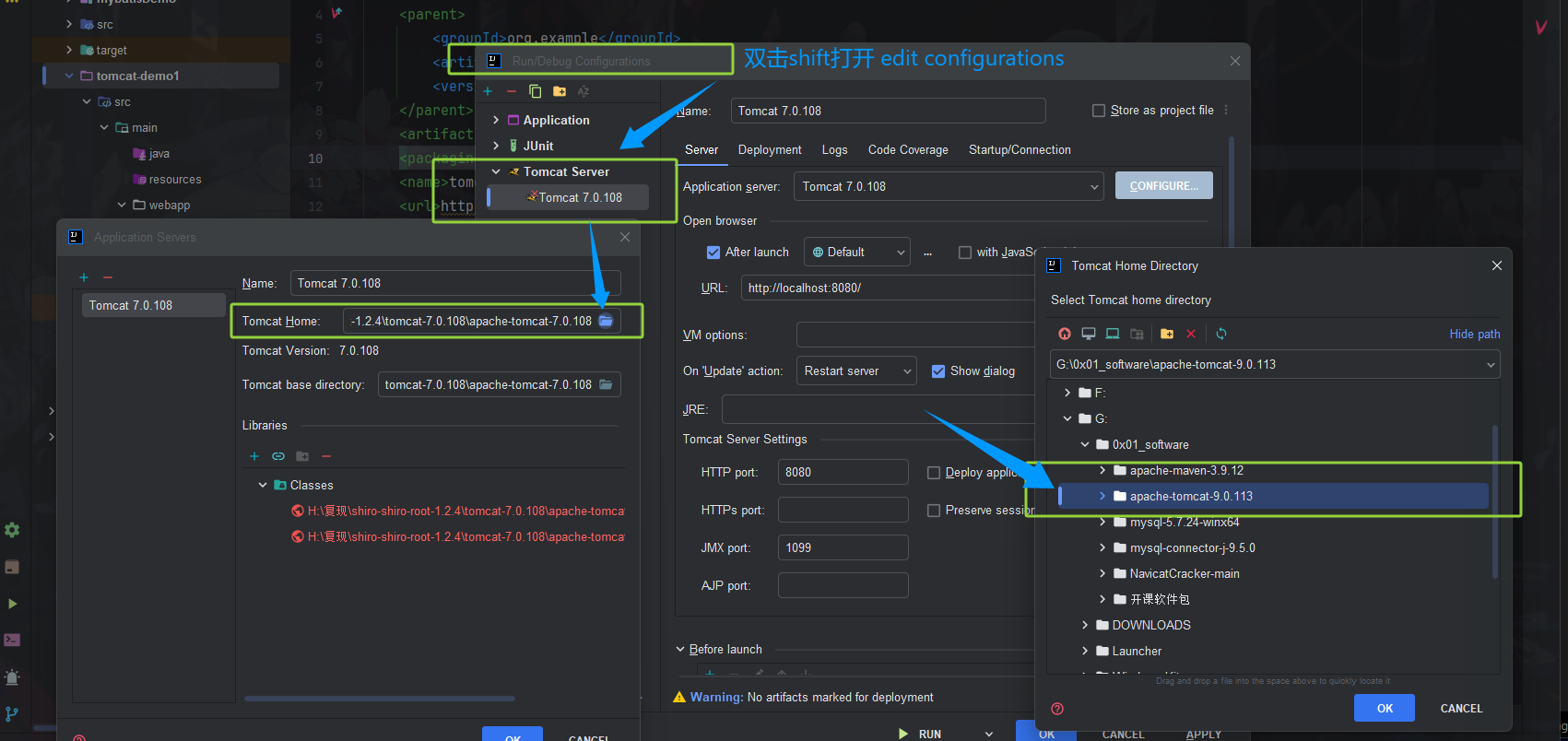Screen dimensions: 1568x741
Task: Click new folder icon in Tomcat Home Directory
Action: [1167, 334]
